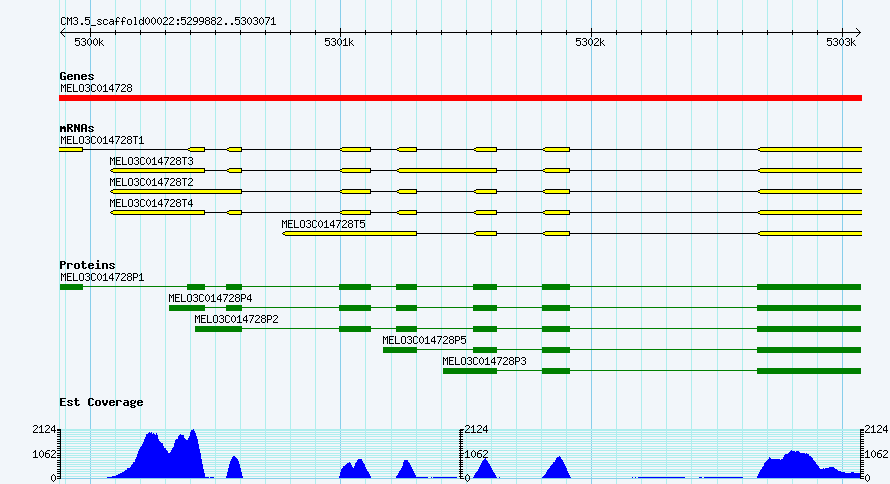Click the MELO3C014728P3 protein label

[485, 361]
